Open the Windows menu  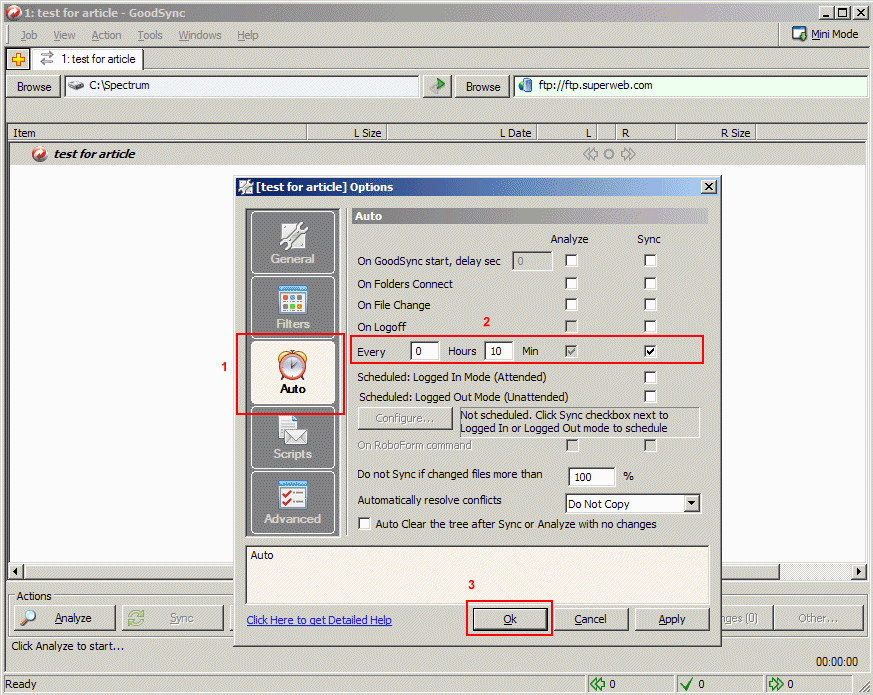(200, 35)
